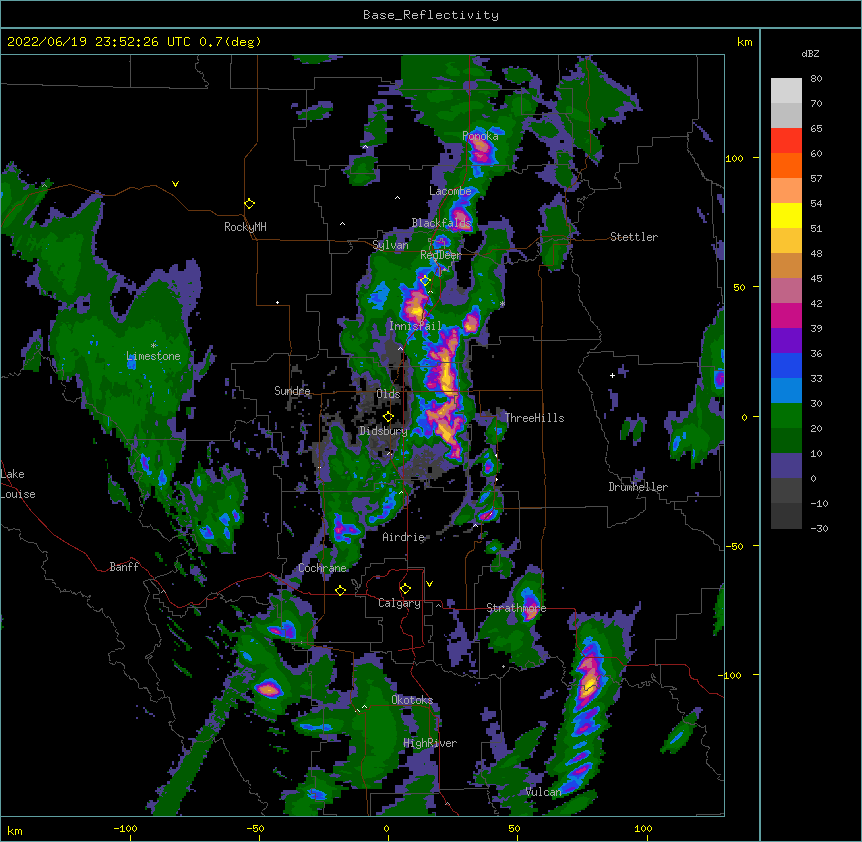
Task: Click the Sylvan map label
Action: (390, 245)
